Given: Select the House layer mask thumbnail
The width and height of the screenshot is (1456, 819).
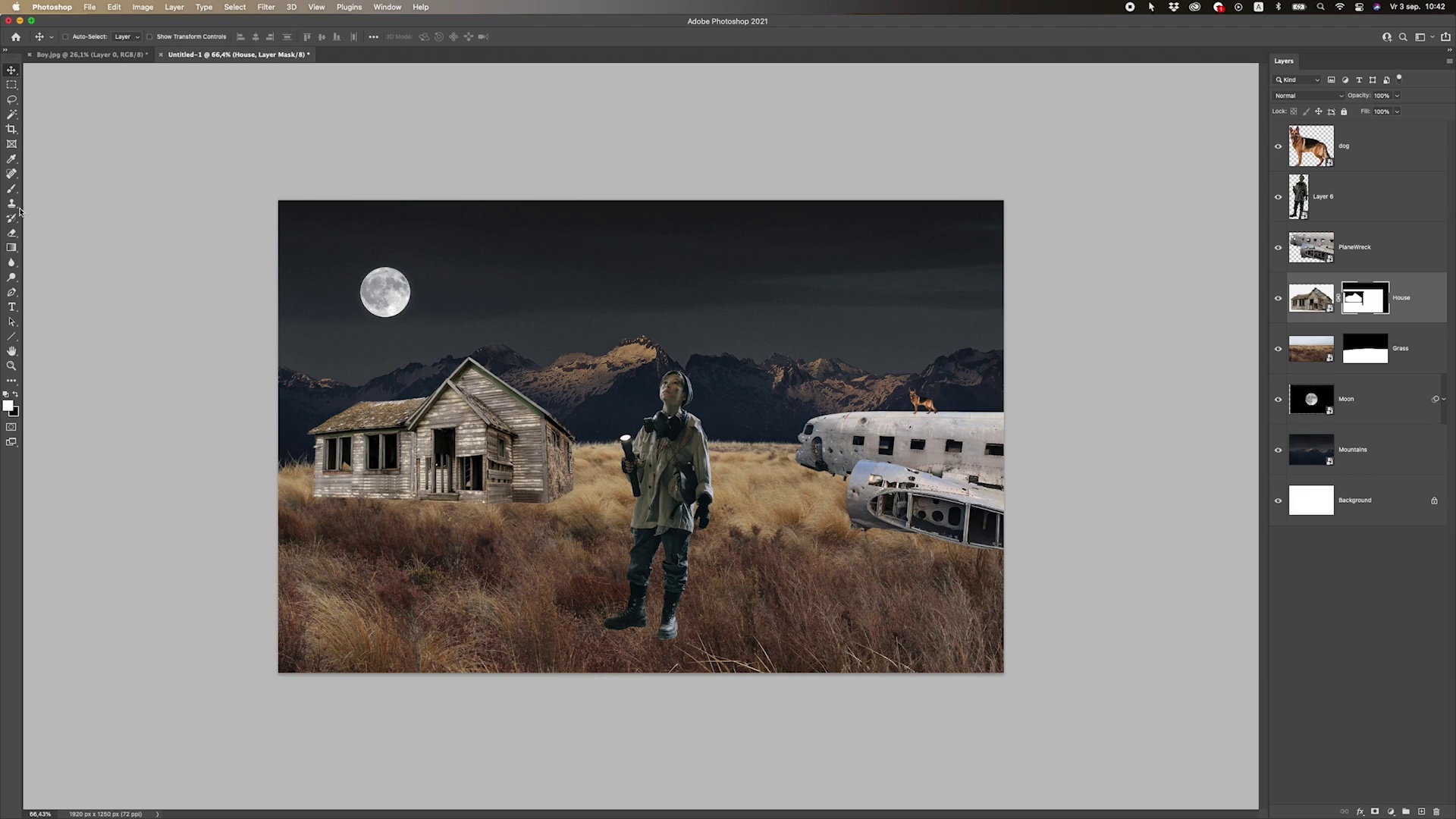Looking at the screenshot, I should tap(1365, 298).
